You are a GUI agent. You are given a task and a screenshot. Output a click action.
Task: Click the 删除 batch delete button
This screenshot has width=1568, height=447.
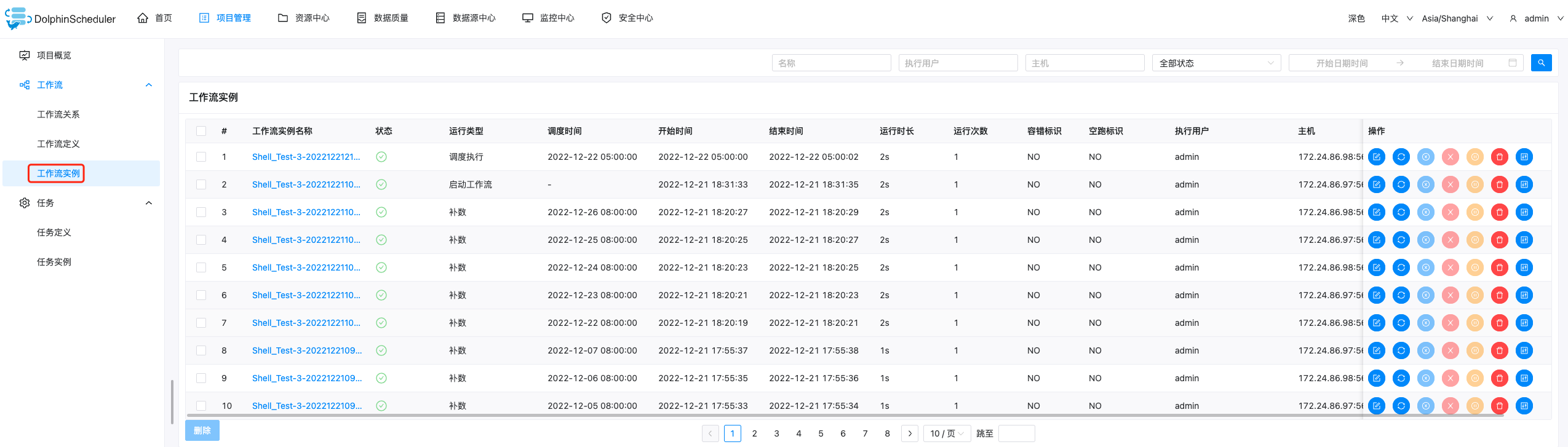click(202, 430)
